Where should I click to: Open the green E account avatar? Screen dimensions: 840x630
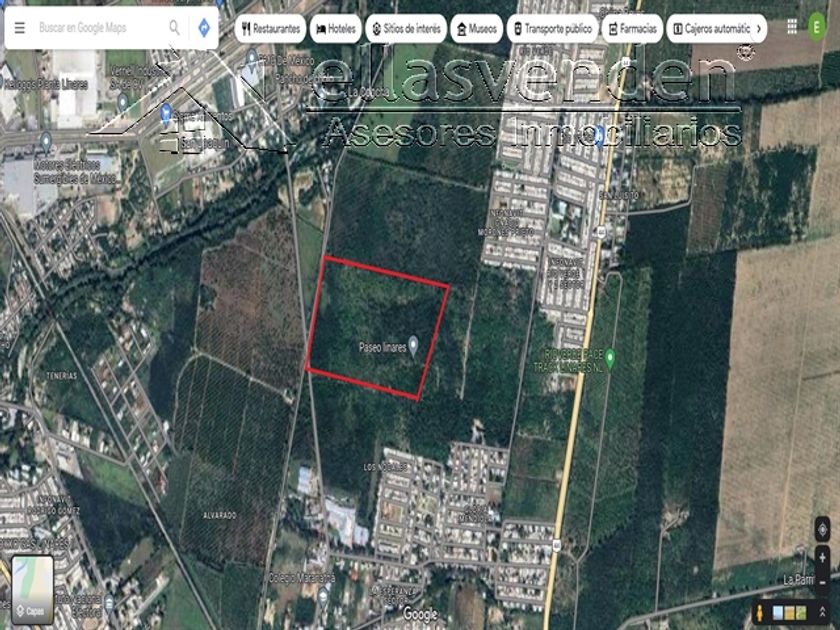(x=816, y=27)
